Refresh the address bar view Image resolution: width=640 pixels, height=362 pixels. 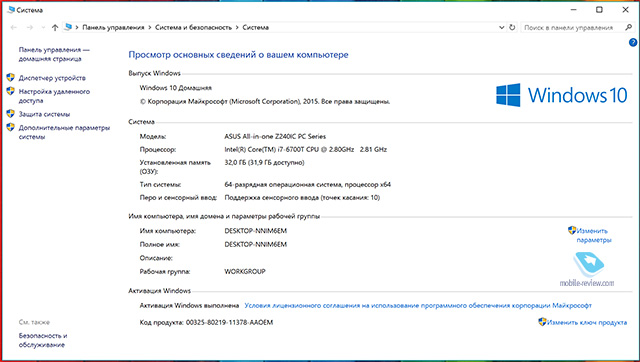coord(512,27)
